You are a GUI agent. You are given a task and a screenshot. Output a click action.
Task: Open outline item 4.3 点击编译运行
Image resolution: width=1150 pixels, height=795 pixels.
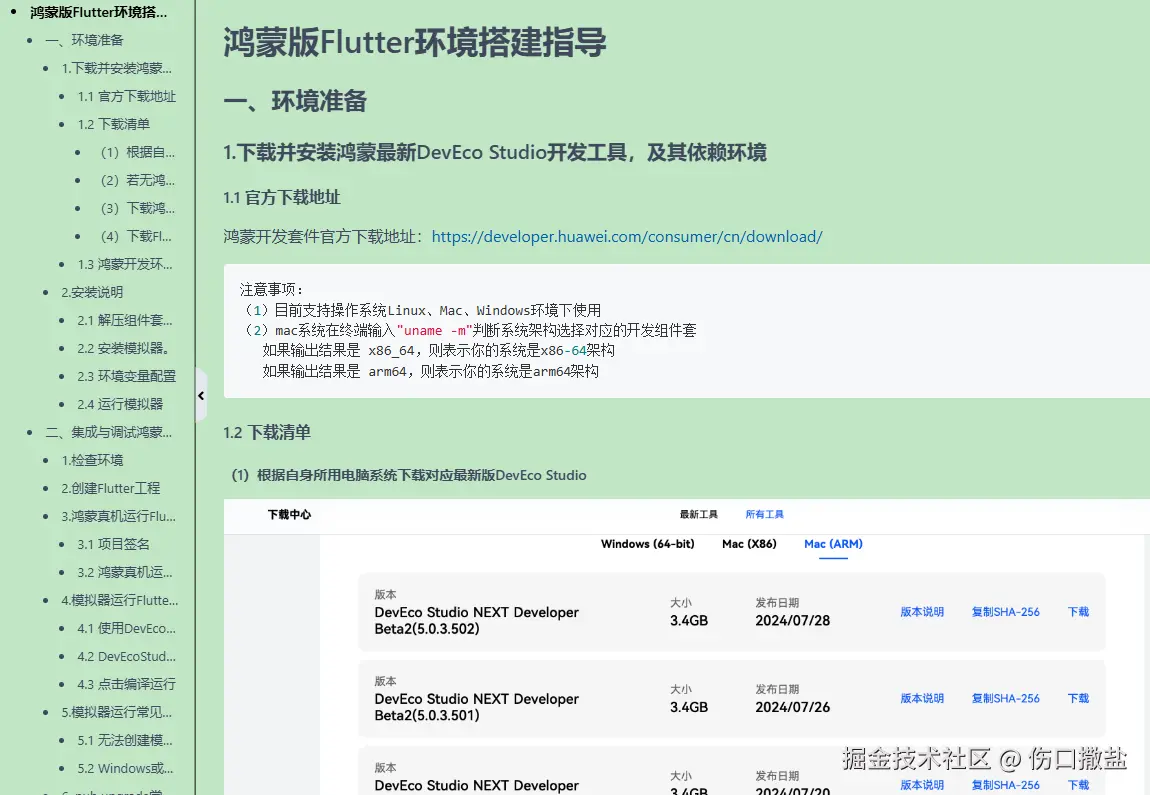(x=127, y=684)
